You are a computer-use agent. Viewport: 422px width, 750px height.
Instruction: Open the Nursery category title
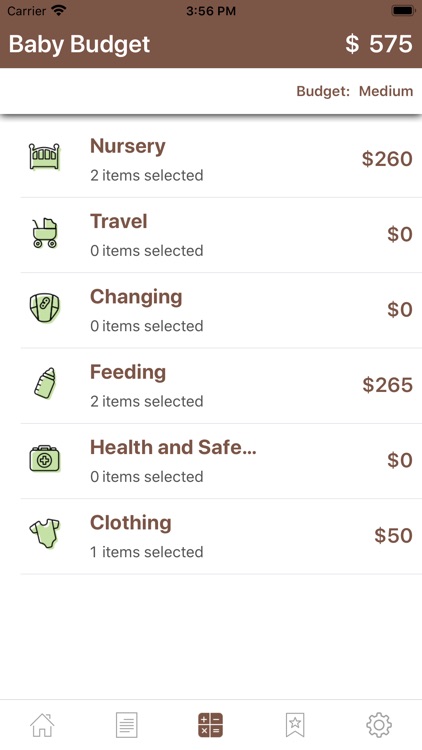point(128,146)
